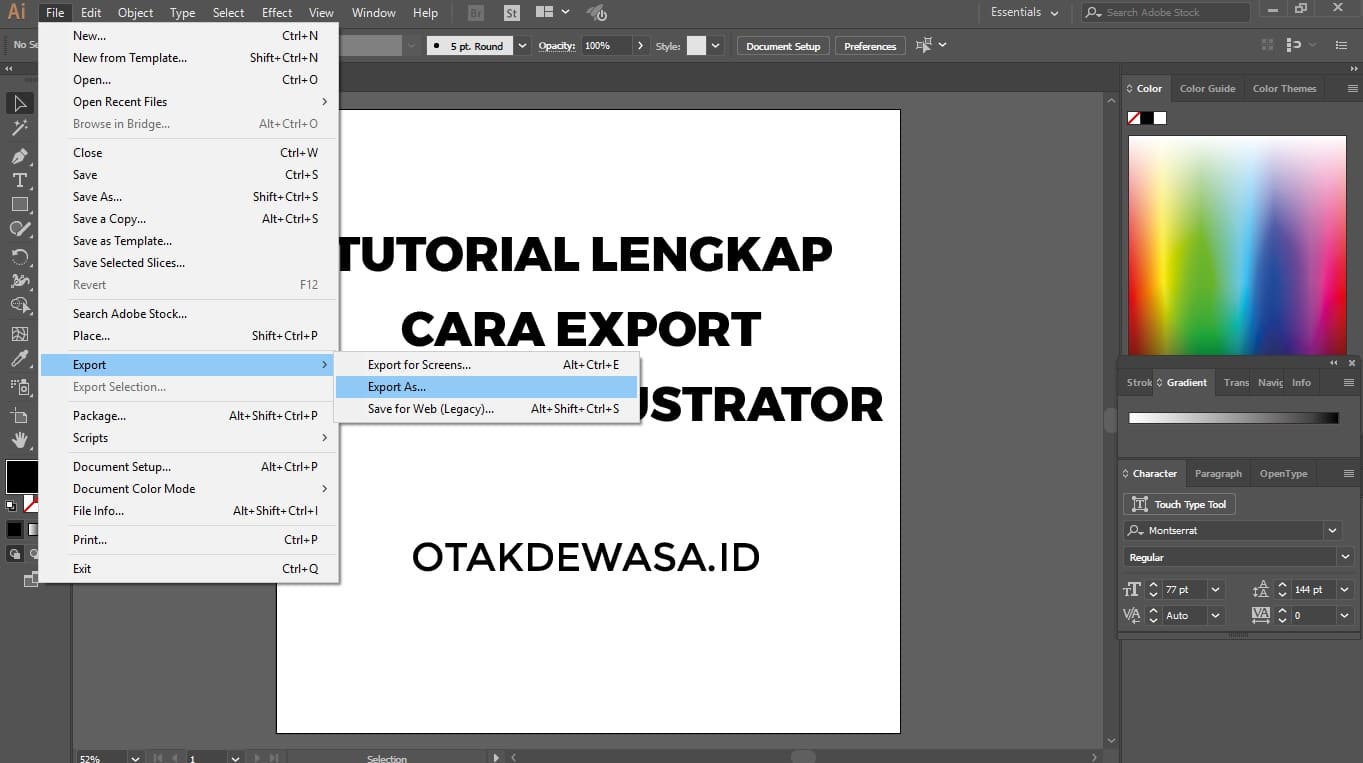Choose Export As... from submenu
Screen dimensions: 1363x763
(x=487, y=387)
